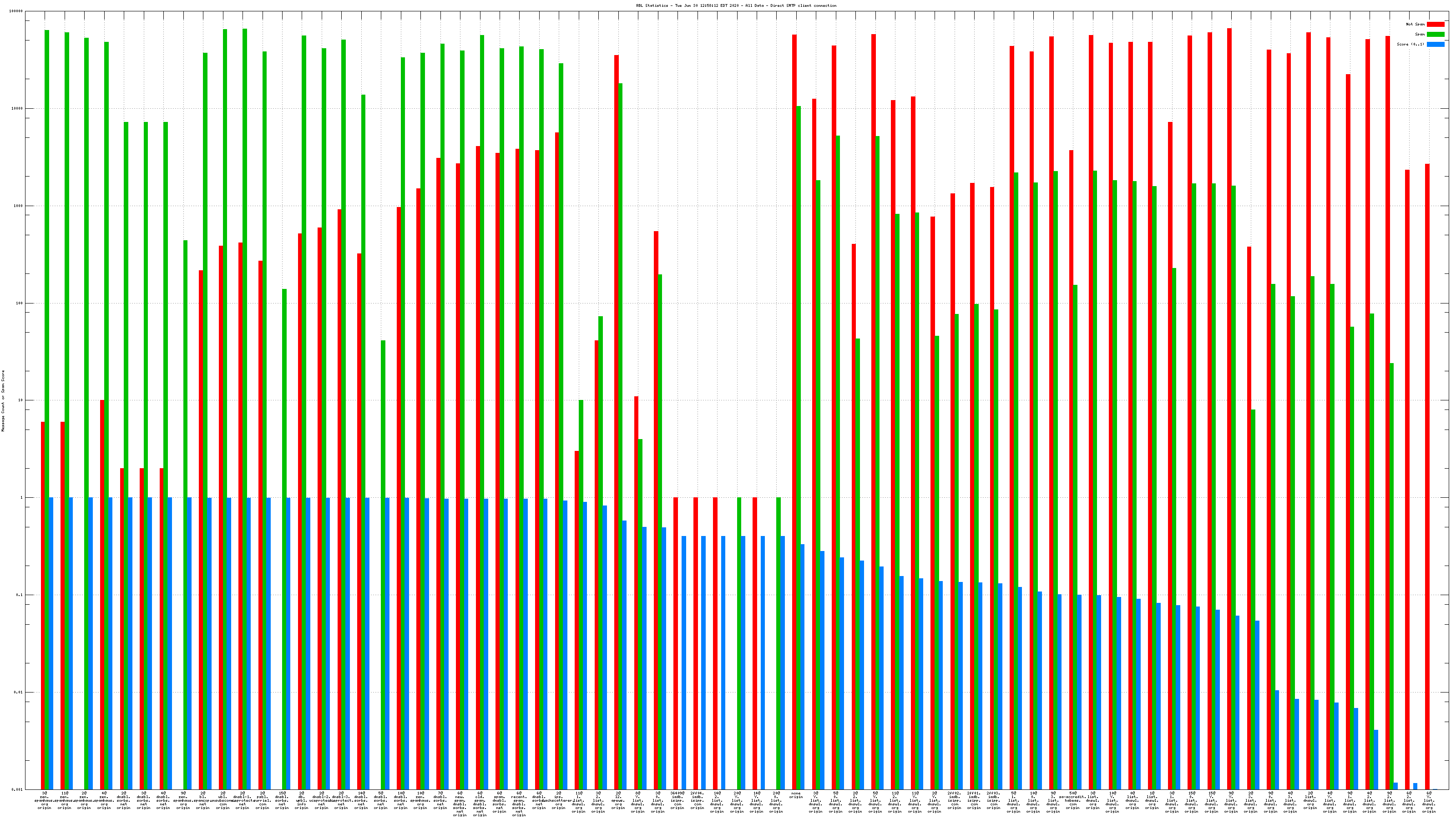Viewport: 1456px width, 819px height.
Task: Click the 'Message Count or Spam Score' axis title
Action: (x=3, y=401)
